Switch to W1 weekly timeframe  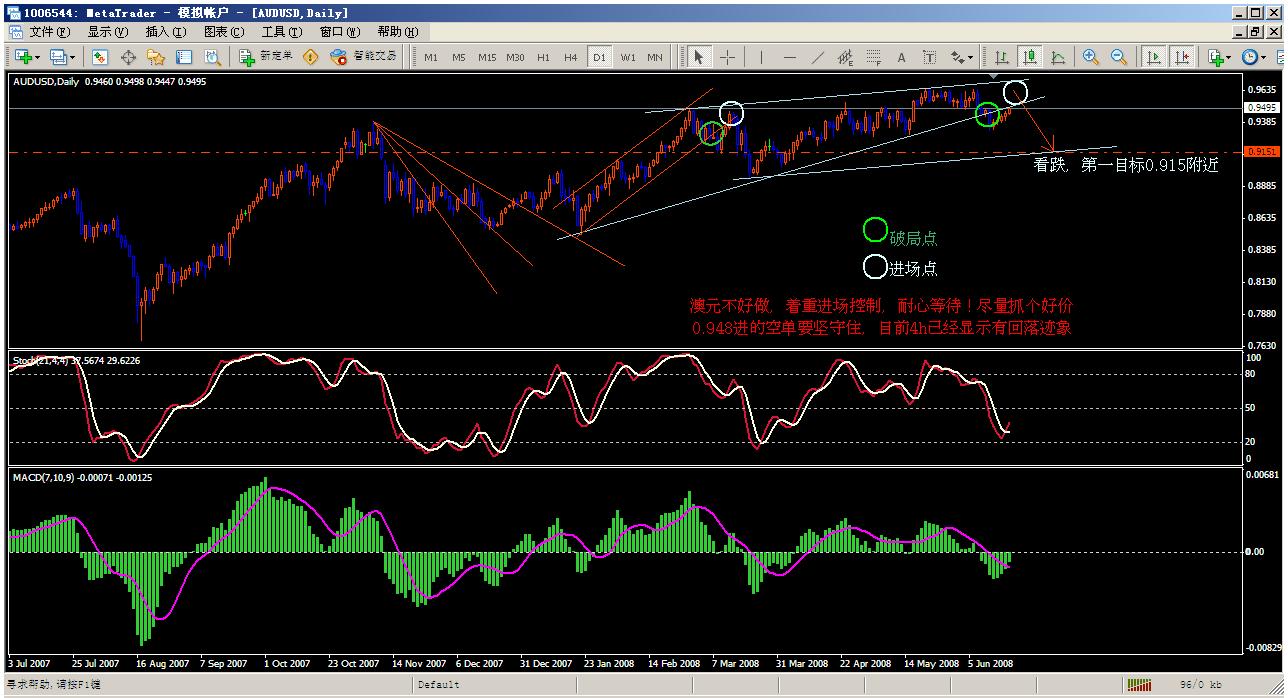(x=627, y=57)
